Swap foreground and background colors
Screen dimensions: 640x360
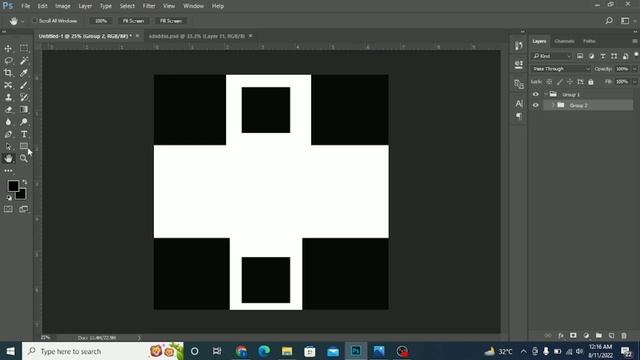24,182
